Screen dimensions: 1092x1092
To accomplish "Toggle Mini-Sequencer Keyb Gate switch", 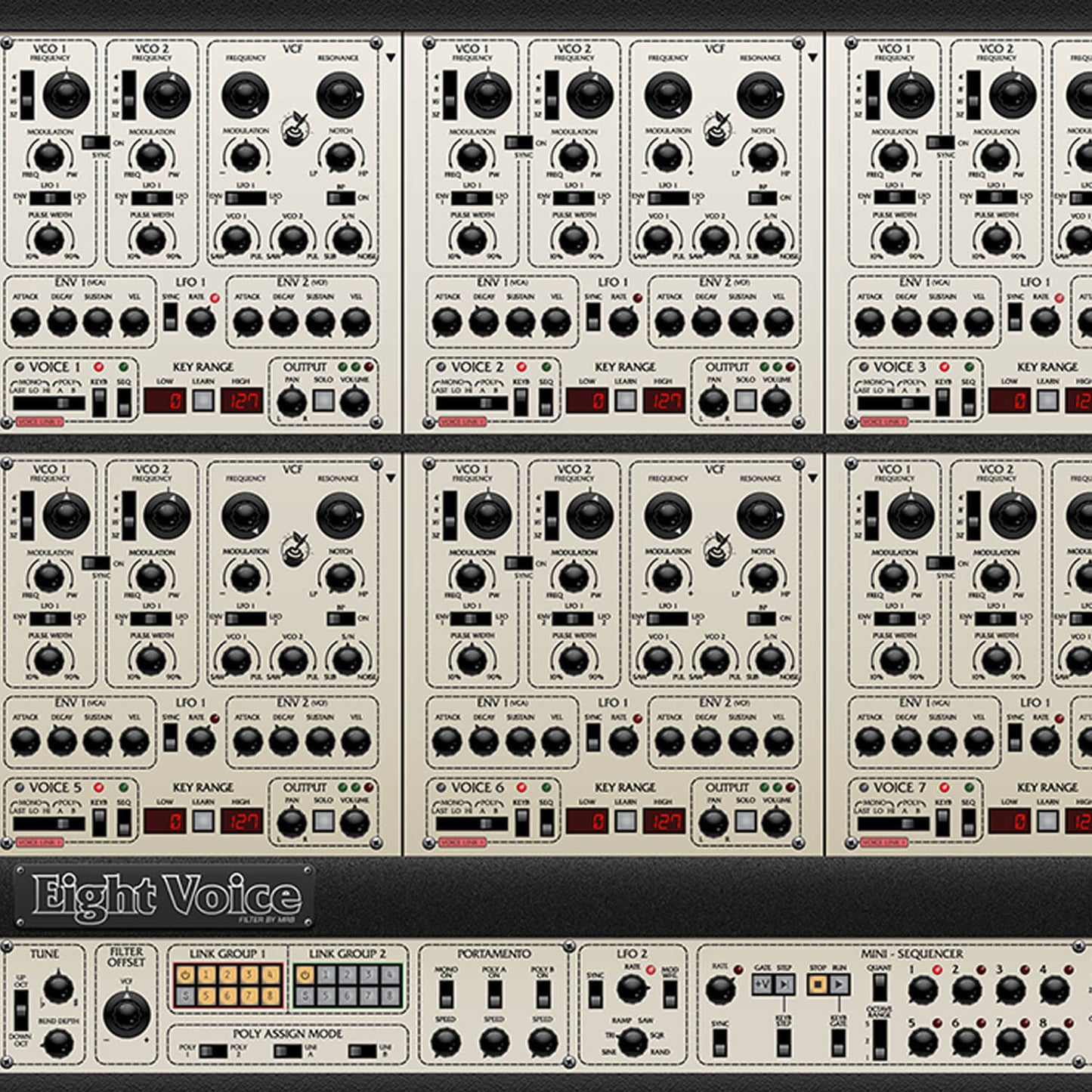I will [838, 1042].
